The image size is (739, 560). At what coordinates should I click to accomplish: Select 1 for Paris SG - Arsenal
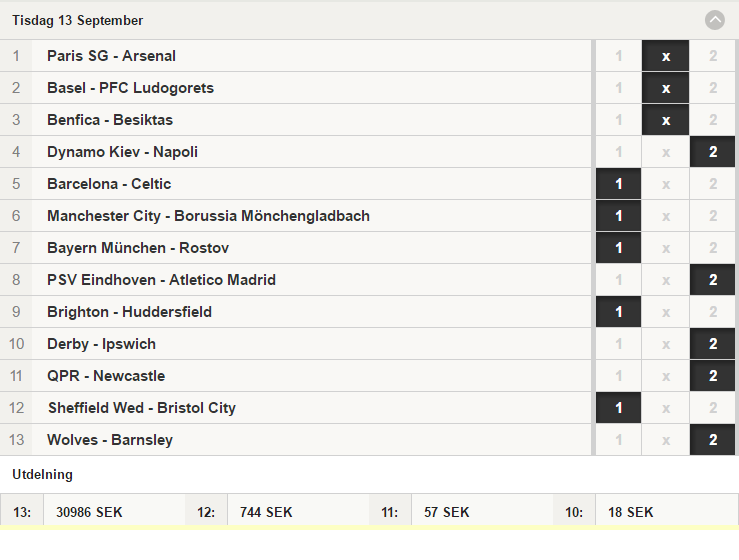coord(618,56)
